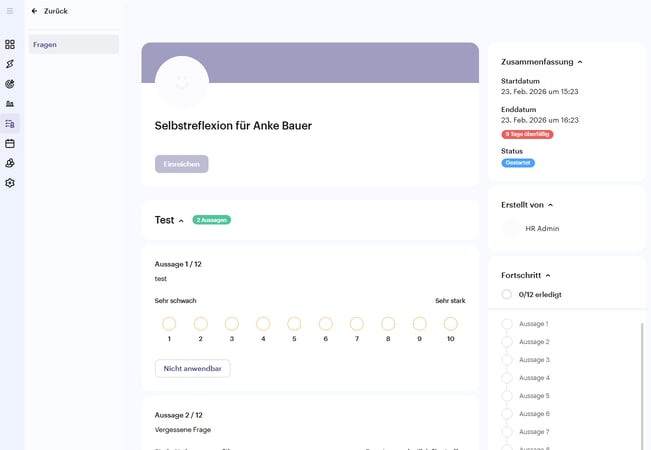The height and width of the screenshot is (450, 651).
Task: Collapse the Zusammenfassung panel
Action: pos(580,62)
